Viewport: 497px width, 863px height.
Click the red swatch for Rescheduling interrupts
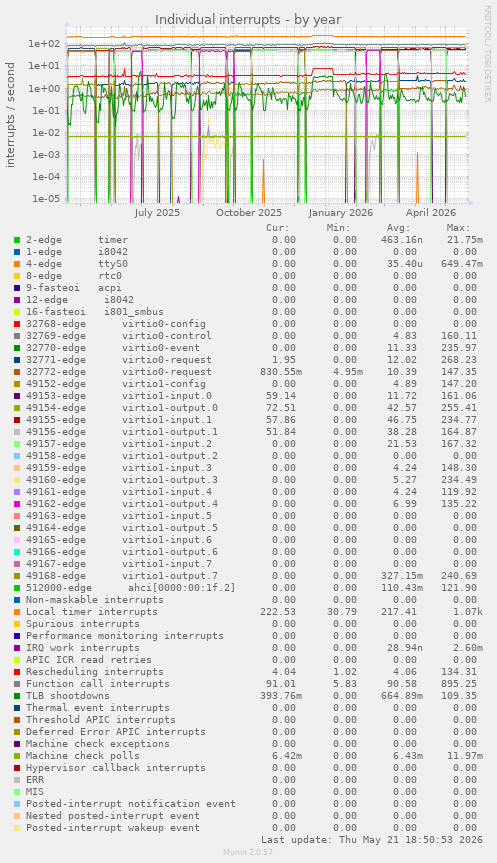(x=17, y=672)
